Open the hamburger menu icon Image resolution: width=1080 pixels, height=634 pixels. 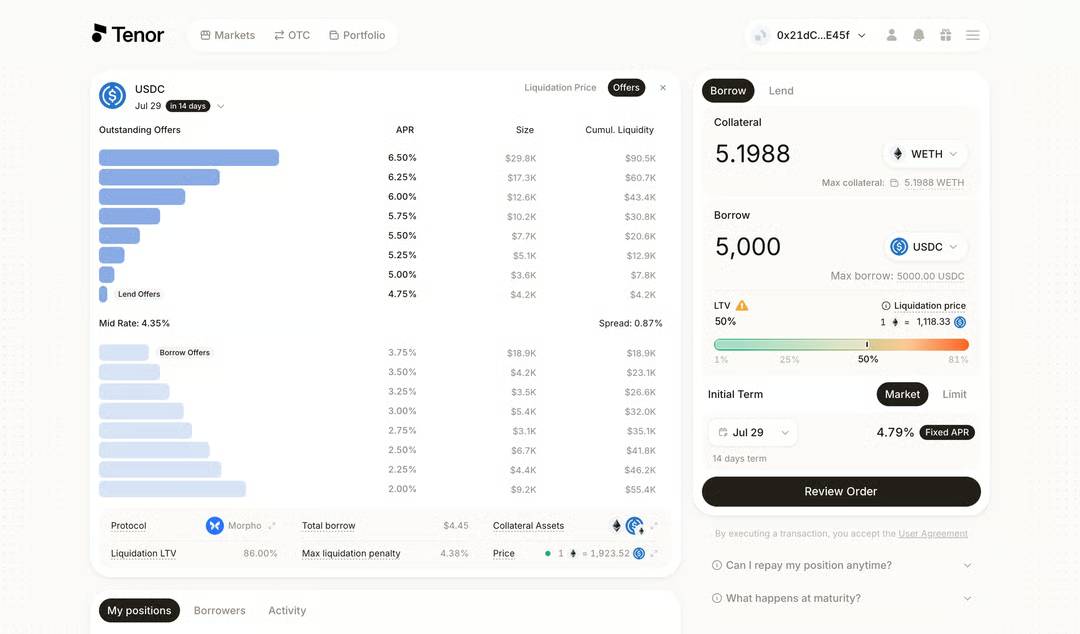point(973,35)
